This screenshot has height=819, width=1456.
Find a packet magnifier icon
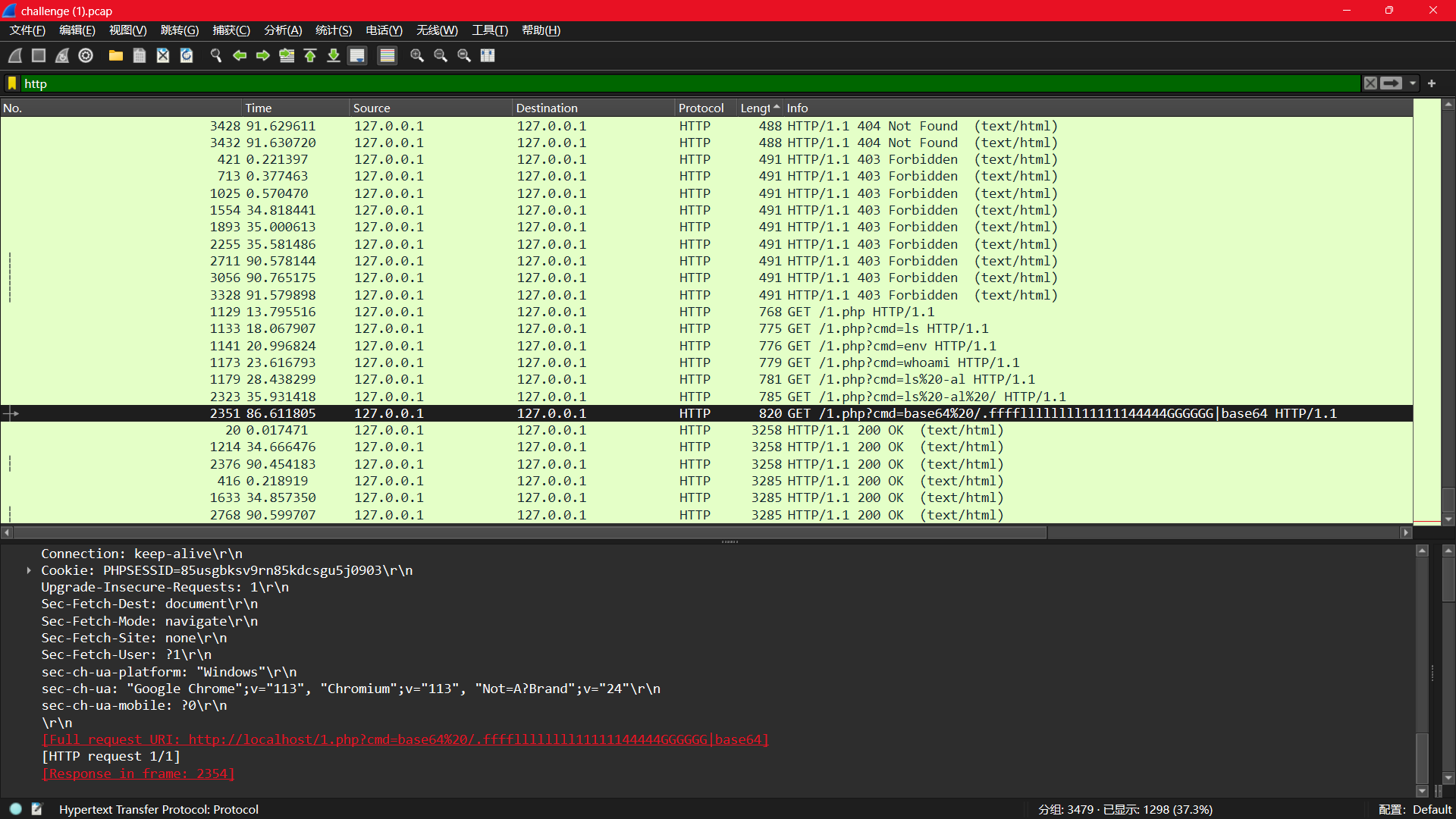point(216,55)
